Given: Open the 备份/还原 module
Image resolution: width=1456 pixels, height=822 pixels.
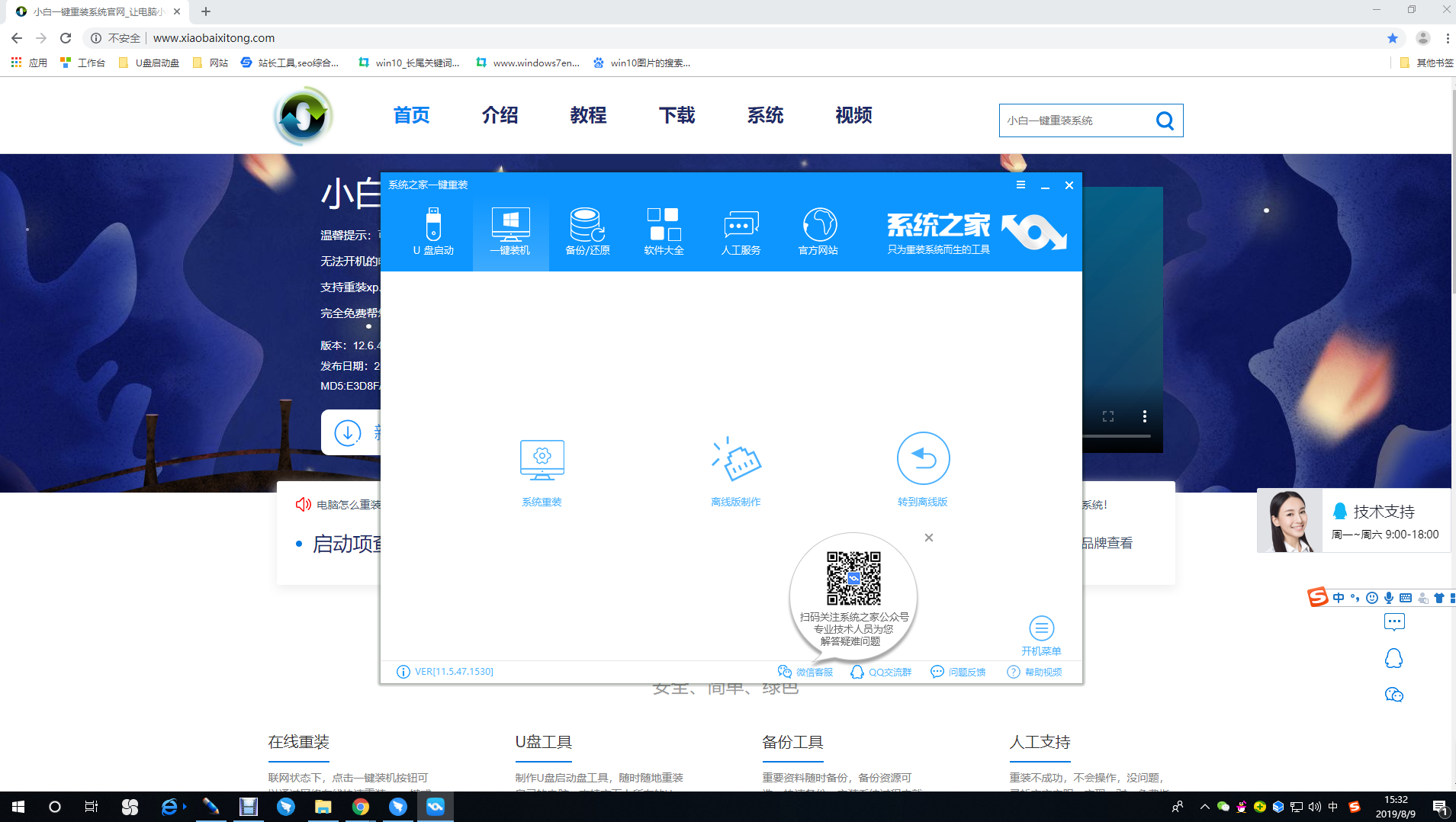Looking at the screenshot, I should 587,233.
